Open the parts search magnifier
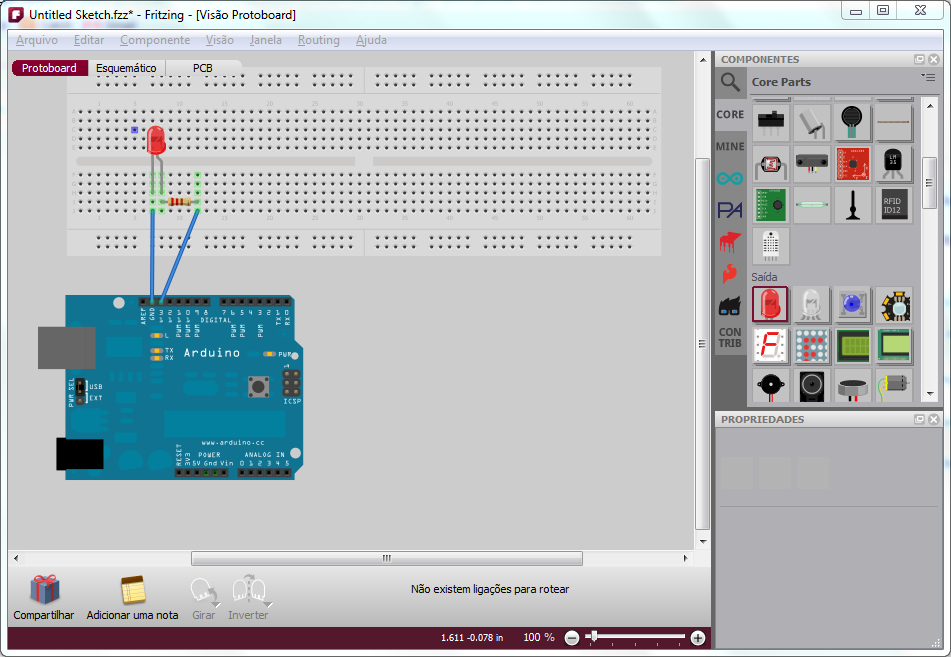 [x=730, y=82]
